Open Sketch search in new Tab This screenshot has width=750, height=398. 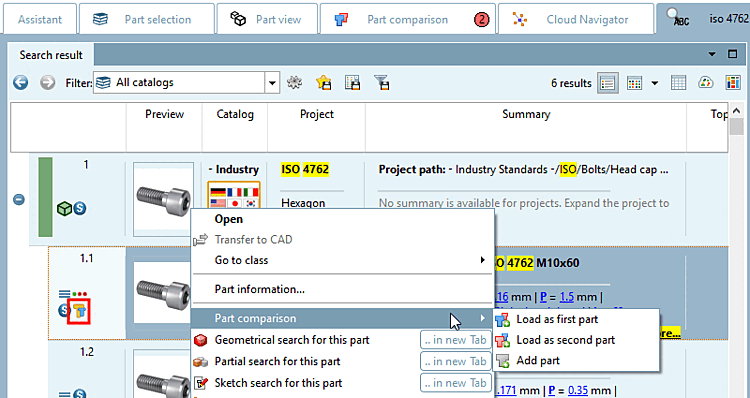[456, 383]
